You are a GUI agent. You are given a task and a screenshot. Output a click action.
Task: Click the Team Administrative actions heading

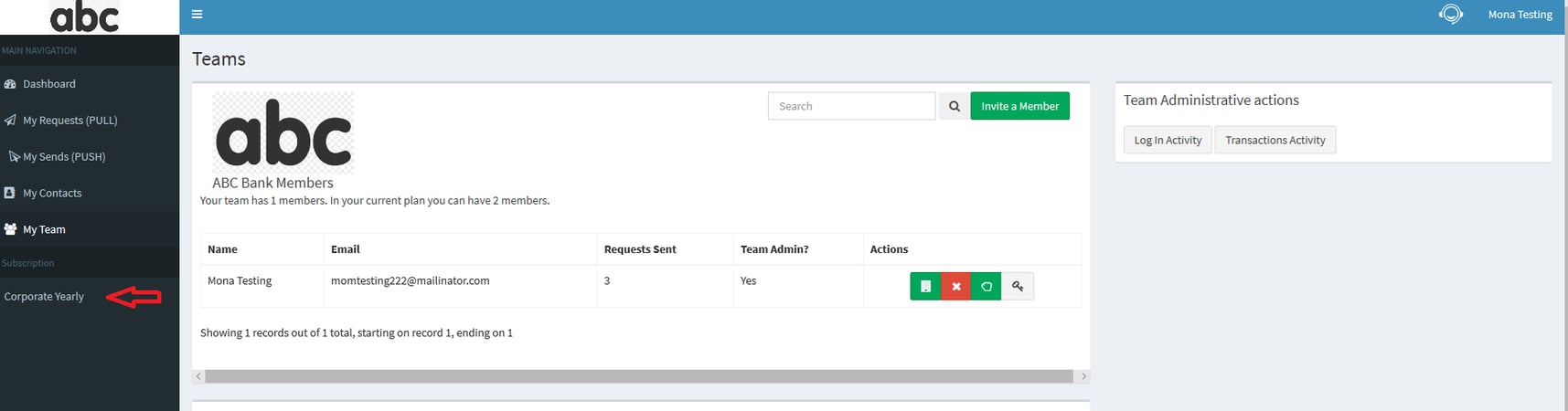[1211, 100]
